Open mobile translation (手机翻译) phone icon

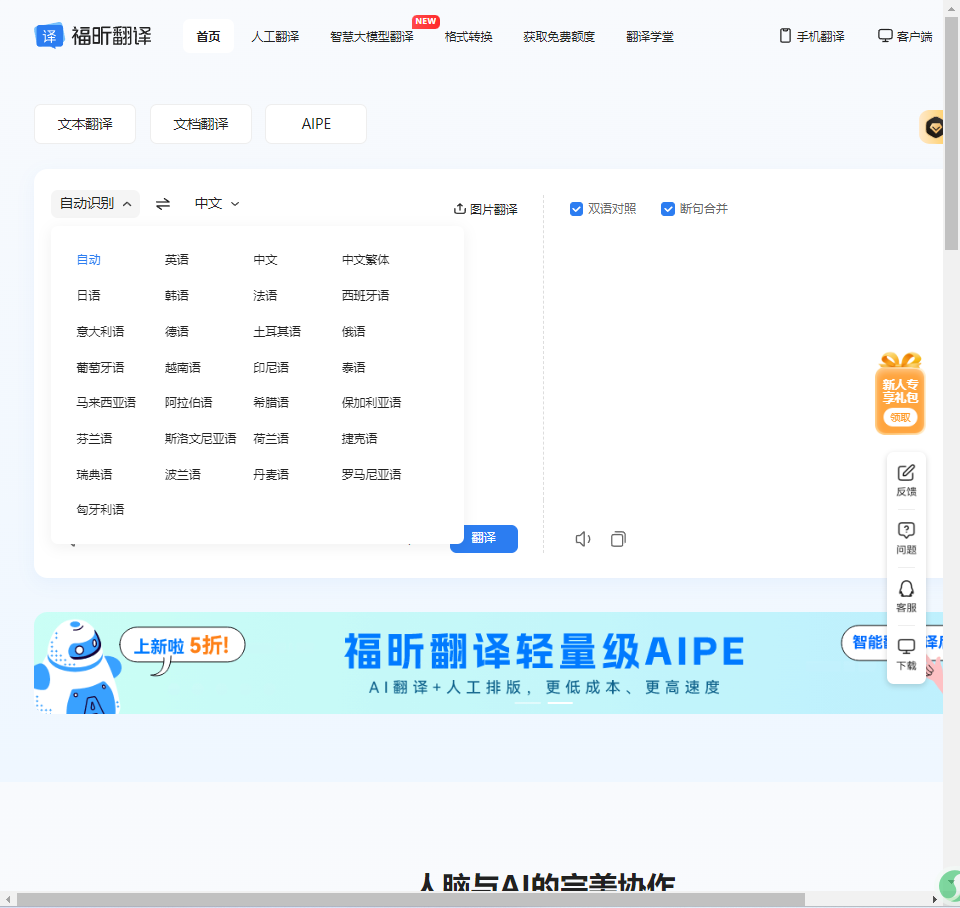click(x=785, y=36)
